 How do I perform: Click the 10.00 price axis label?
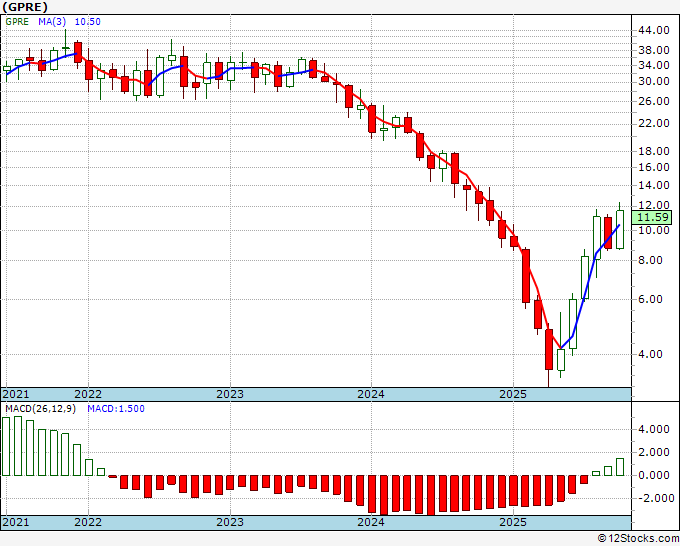[x=654, y=230]
